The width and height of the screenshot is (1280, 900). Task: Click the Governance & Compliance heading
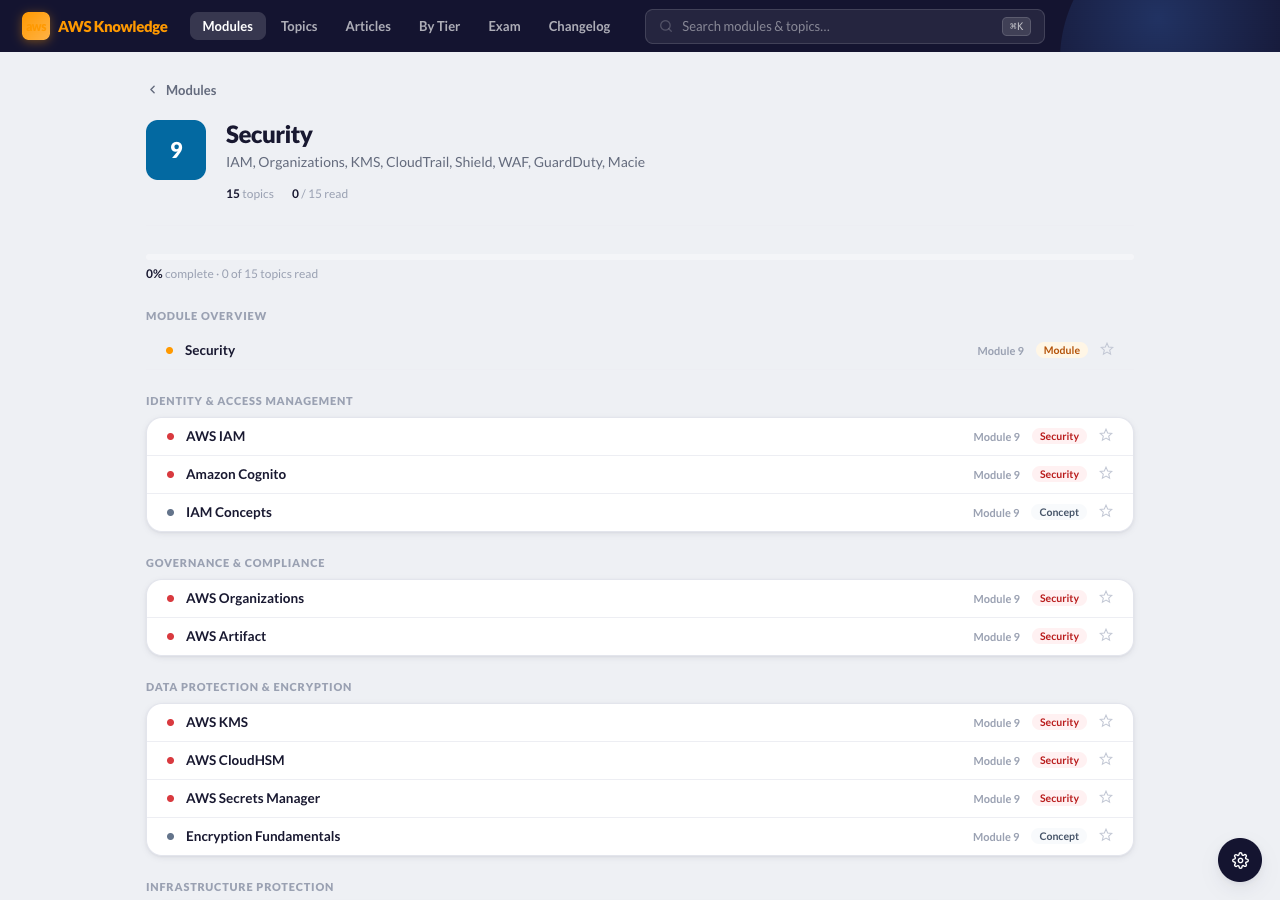tap(235, 563)
